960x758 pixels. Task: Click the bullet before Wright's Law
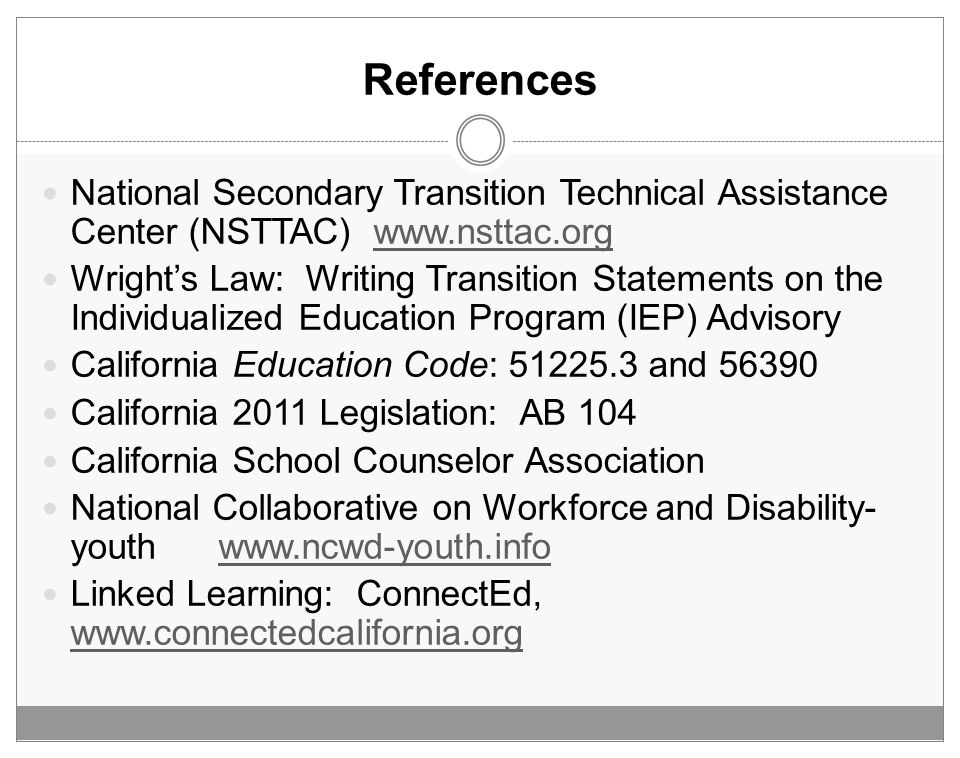50,280
